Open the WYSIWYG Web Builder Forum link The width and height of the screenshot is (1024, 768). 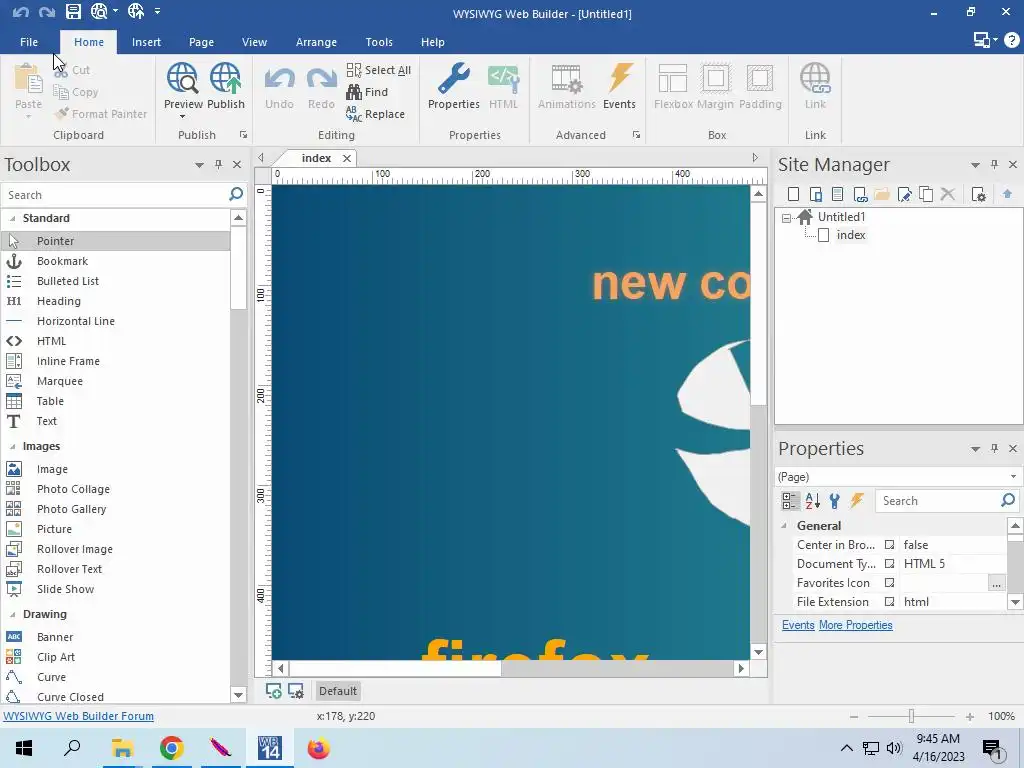(78, 716)
